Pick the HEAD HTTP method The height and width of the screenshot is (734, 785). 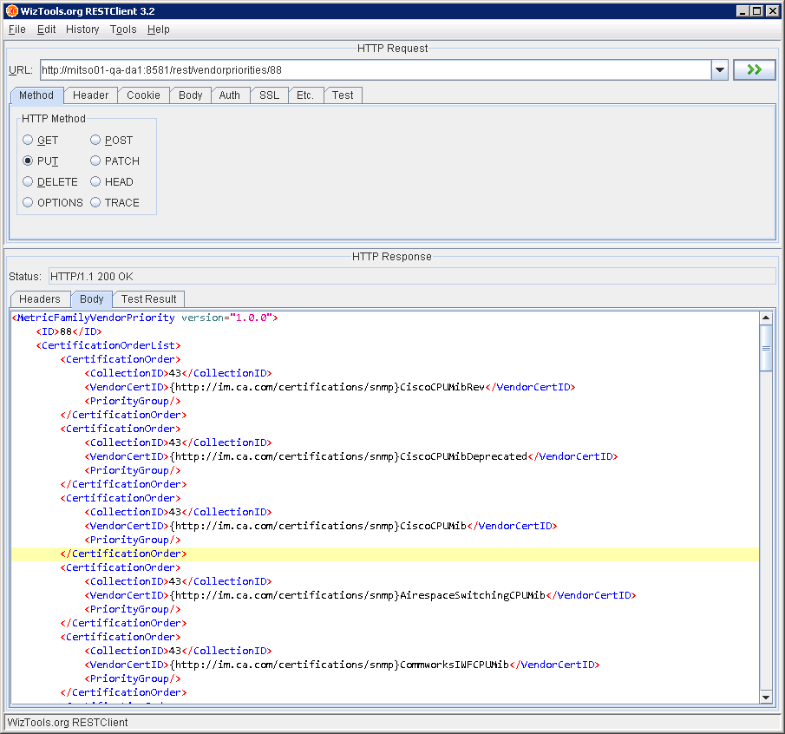[96, 182]
